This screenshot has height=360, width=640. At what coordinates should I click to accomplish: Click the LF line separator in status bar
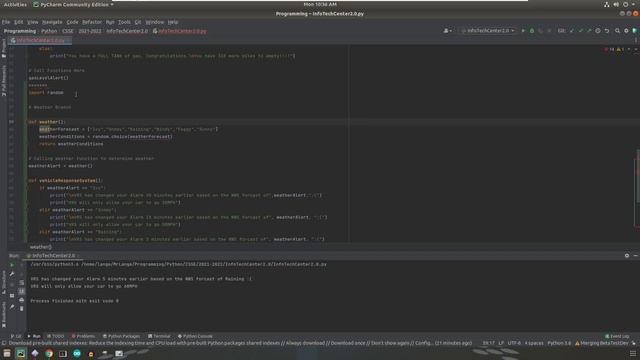[501, 343]
